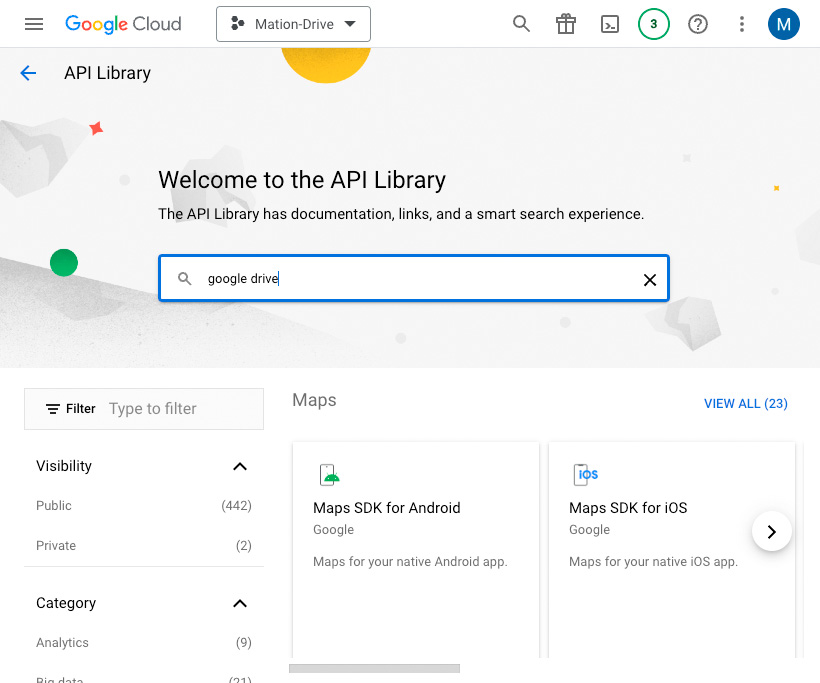The height and width of the screenshot is (683, 820).
Task: Show next Maps cards with arrow
Action: pyautogui.click(x=771, y=531)
